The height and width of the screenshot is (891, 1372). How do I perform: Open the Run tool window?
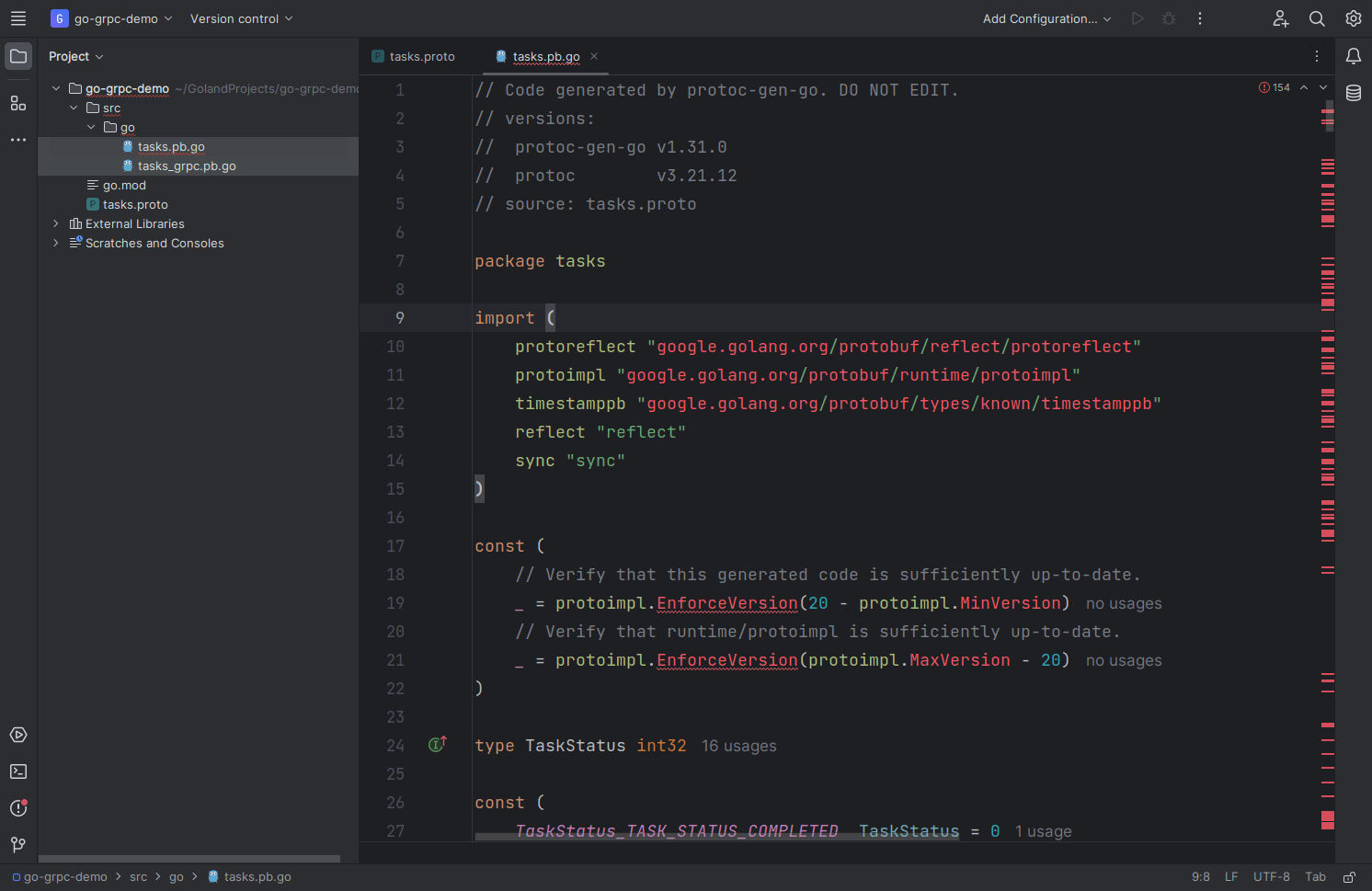click(x=18, y=735)
